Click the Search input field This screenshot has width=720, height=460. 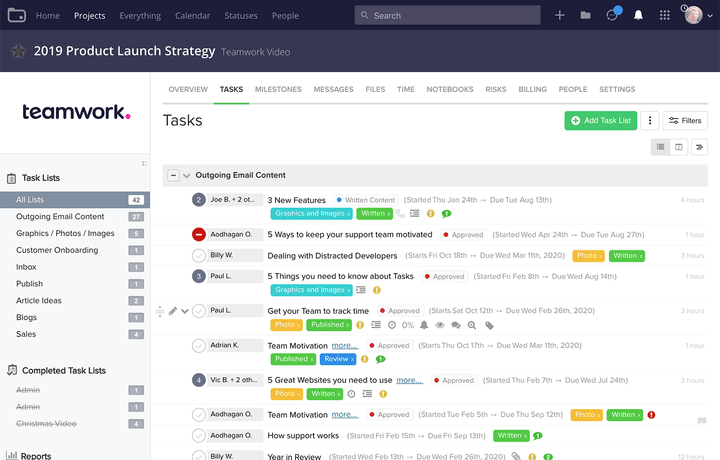coord(447,15)
